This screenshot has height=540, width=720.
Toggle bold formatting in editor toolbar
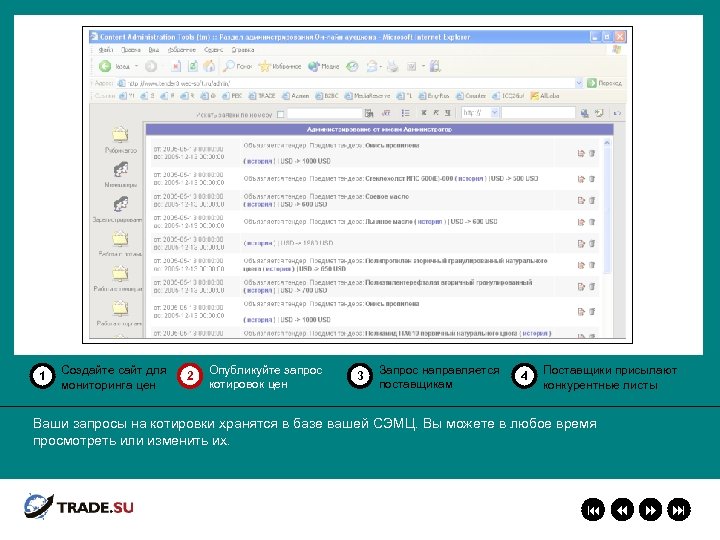click(x=424, y=113)
